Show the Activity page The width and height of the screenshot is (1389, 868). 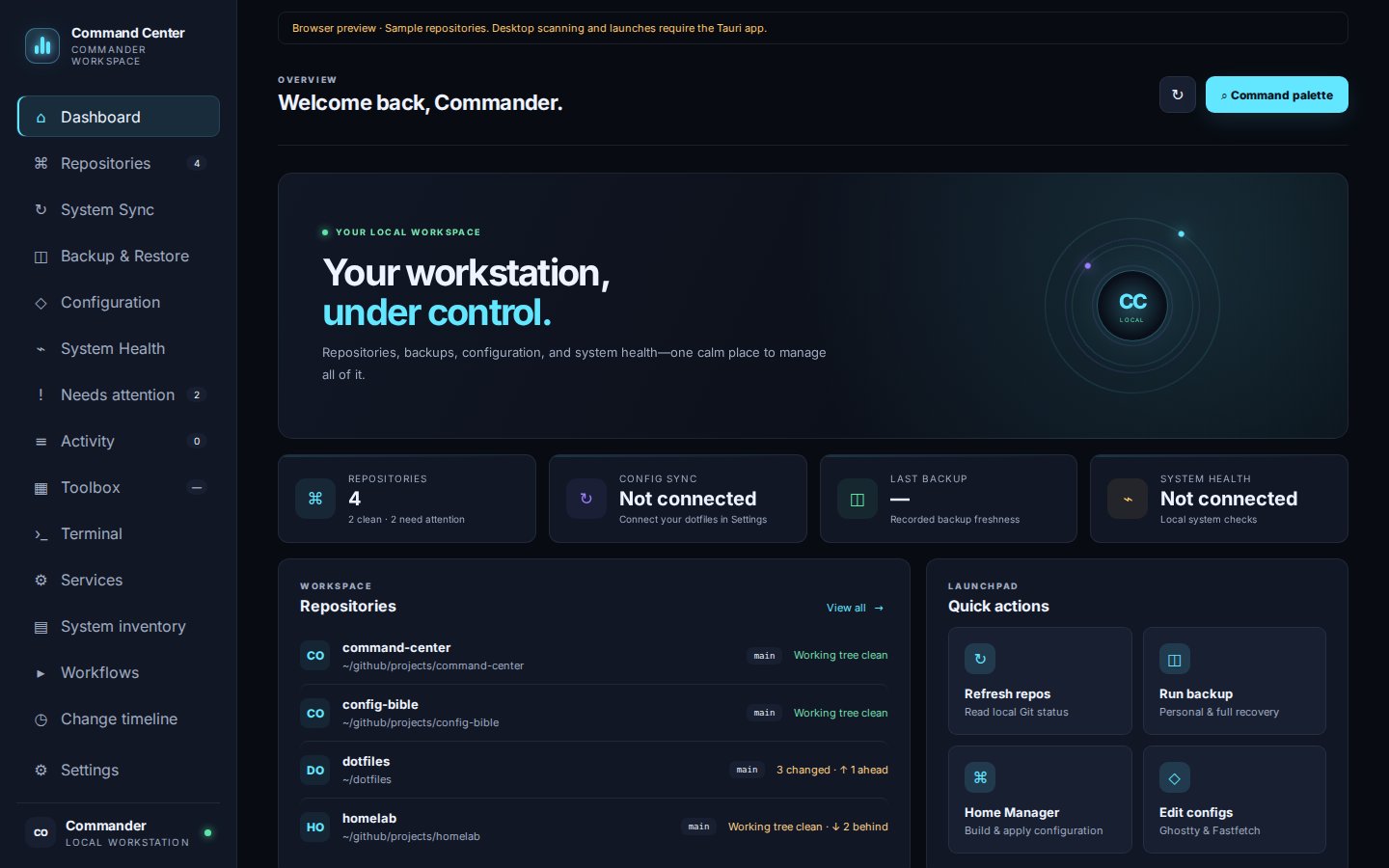(119, 441)
